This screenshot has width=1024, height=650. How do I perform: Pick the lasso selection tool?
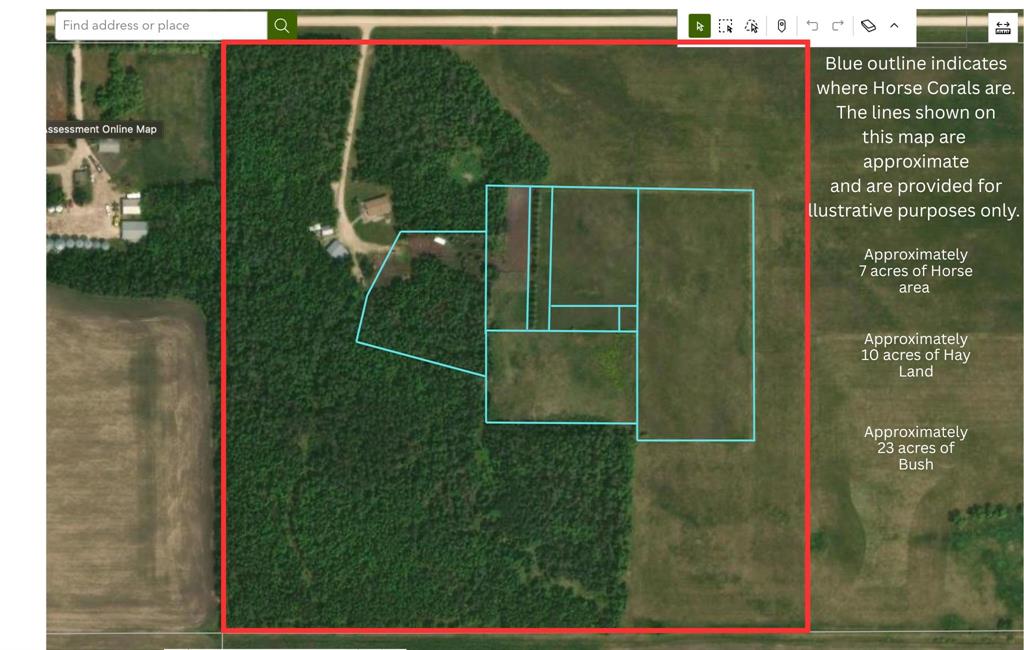click(x=752, y=26)
